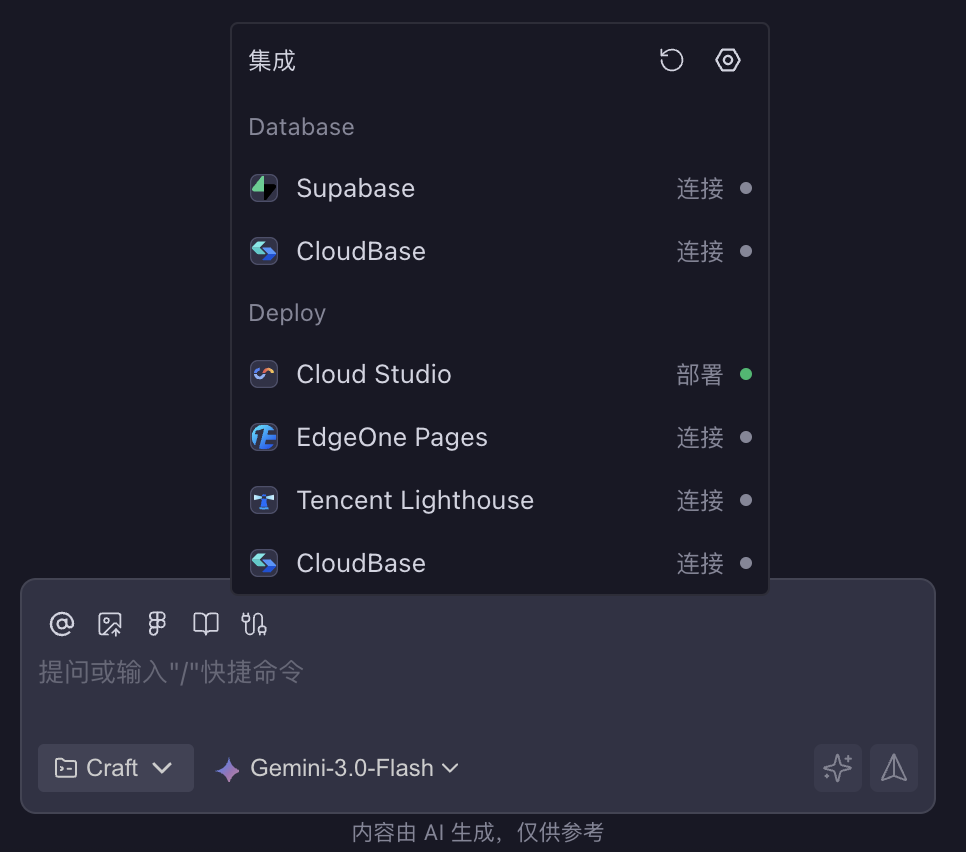This screenshot has width=966, height=852.
Task: Click the send message icon
Action: click(x=893, y=768)
